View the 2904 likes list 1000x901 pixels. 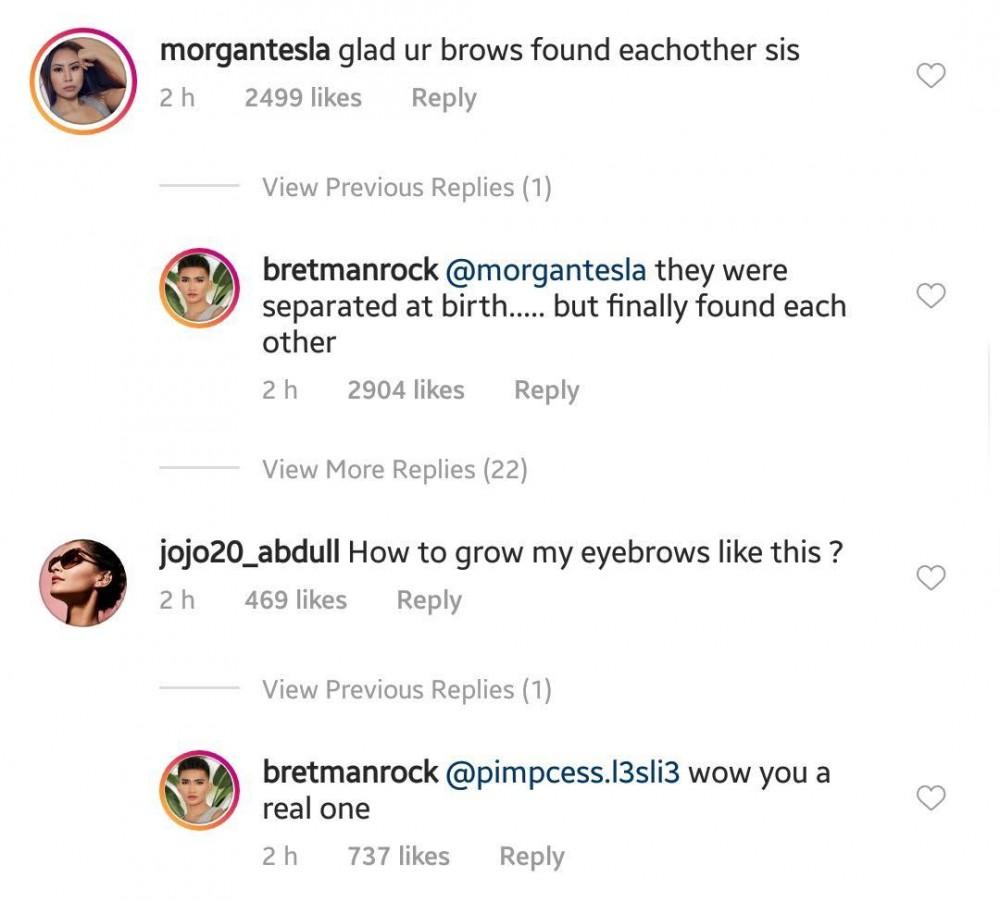pos(405,390)
